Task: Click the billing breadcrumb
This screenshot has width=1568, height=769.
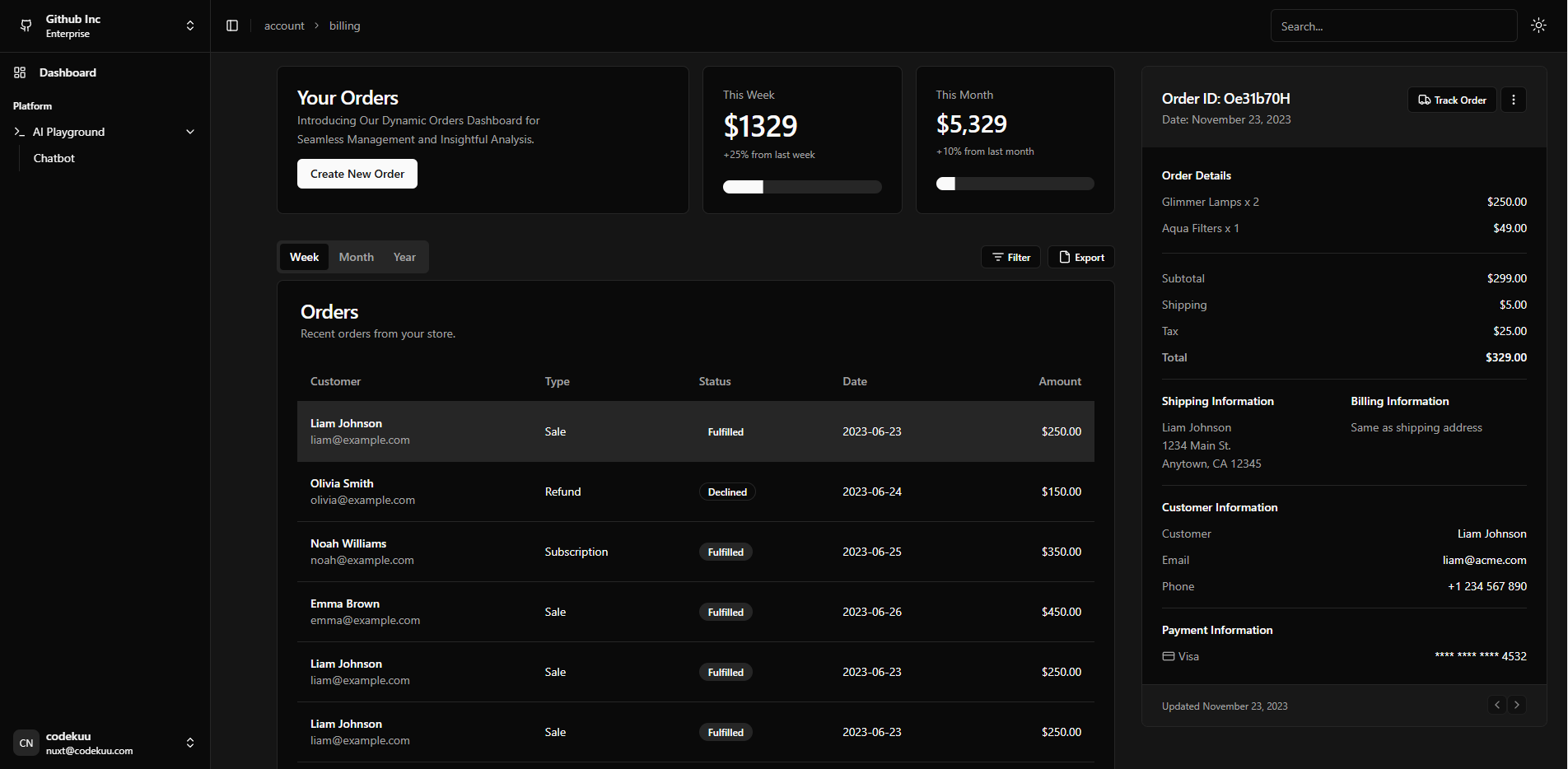Action: tap(344, 26)
